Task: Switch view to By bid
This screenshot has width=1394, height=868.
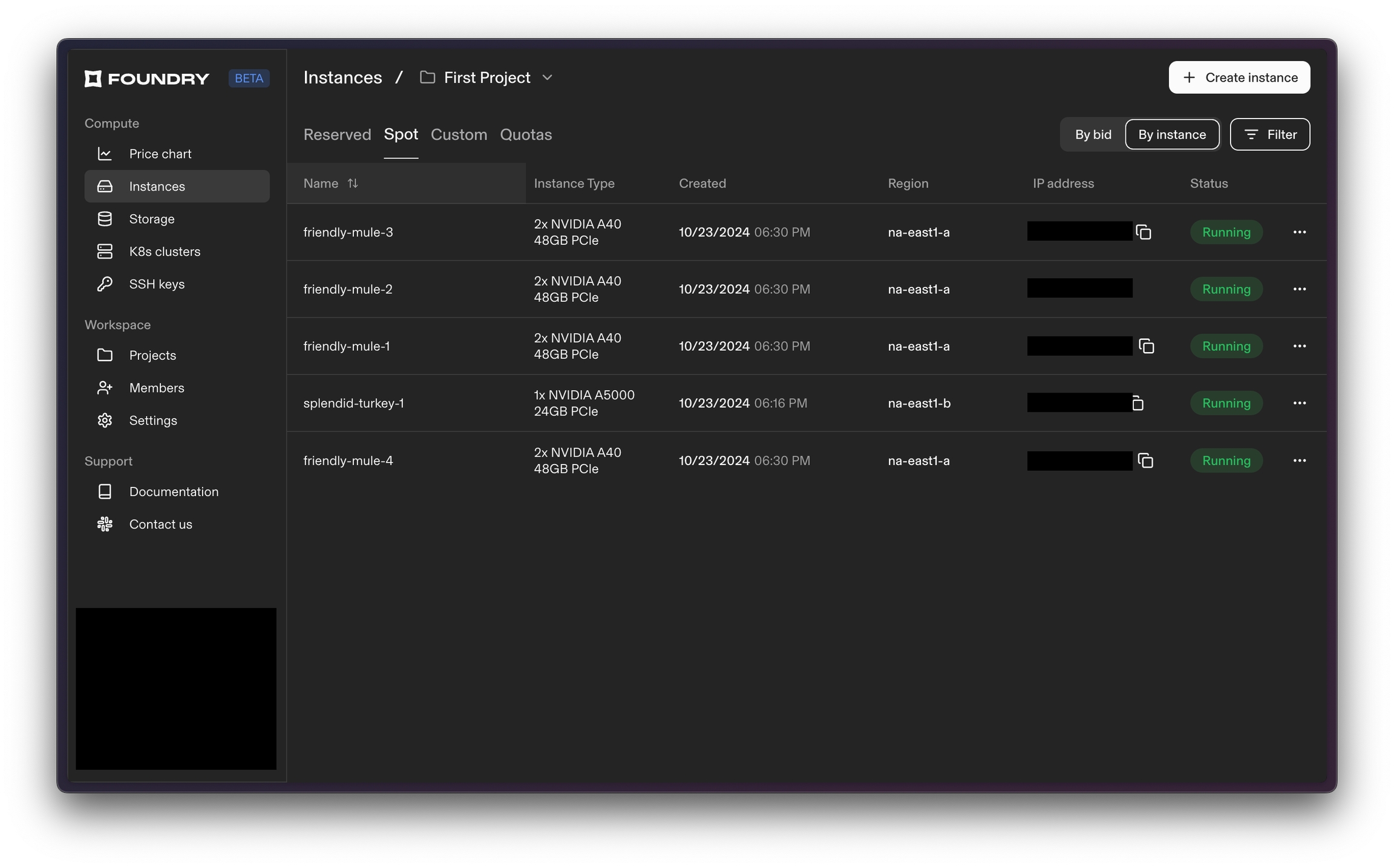Action: pos(1093,134)
